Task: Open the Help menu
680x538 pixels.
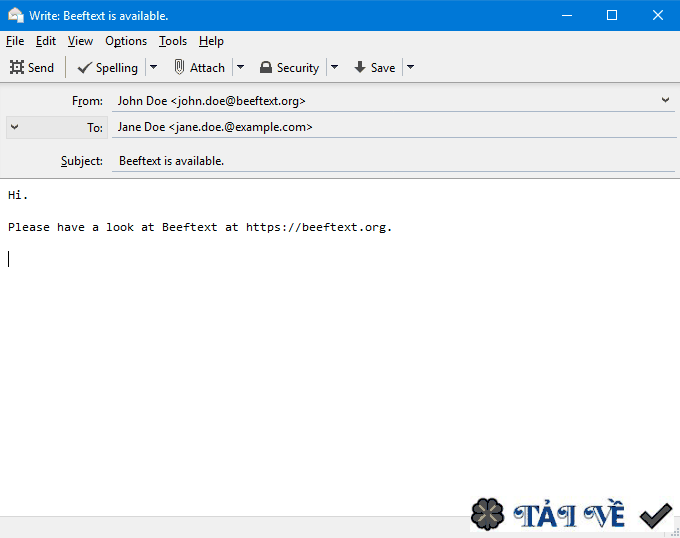Action: click(211, 41)
